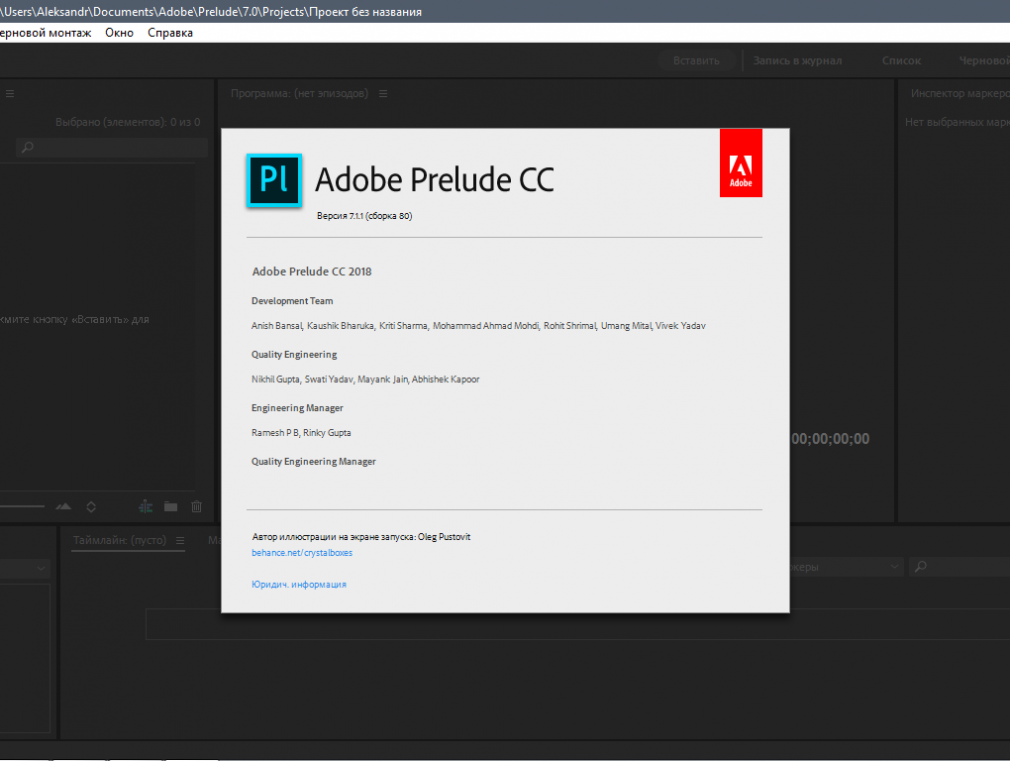
Task: Click the new bin folder icon
Action: coord(171,506)
